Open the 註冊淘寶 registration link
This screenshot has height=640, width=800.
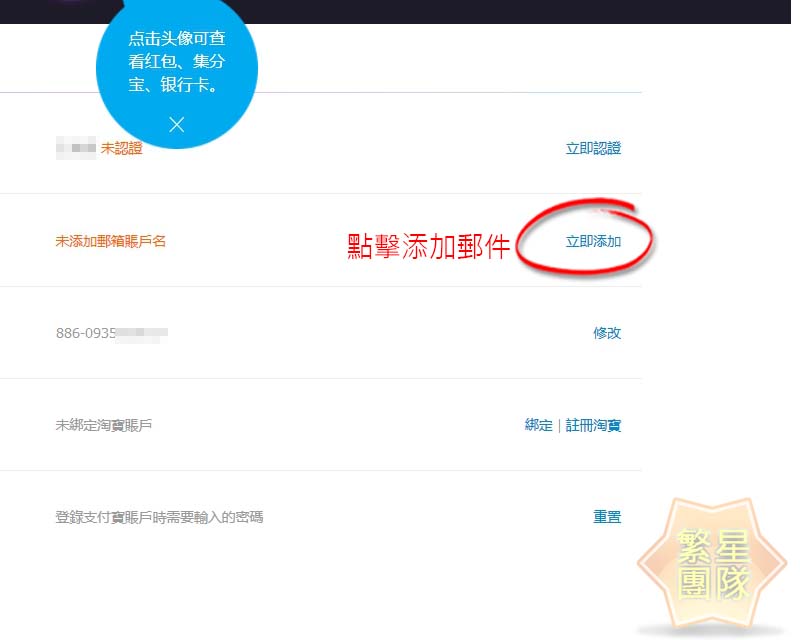(593, 425)
